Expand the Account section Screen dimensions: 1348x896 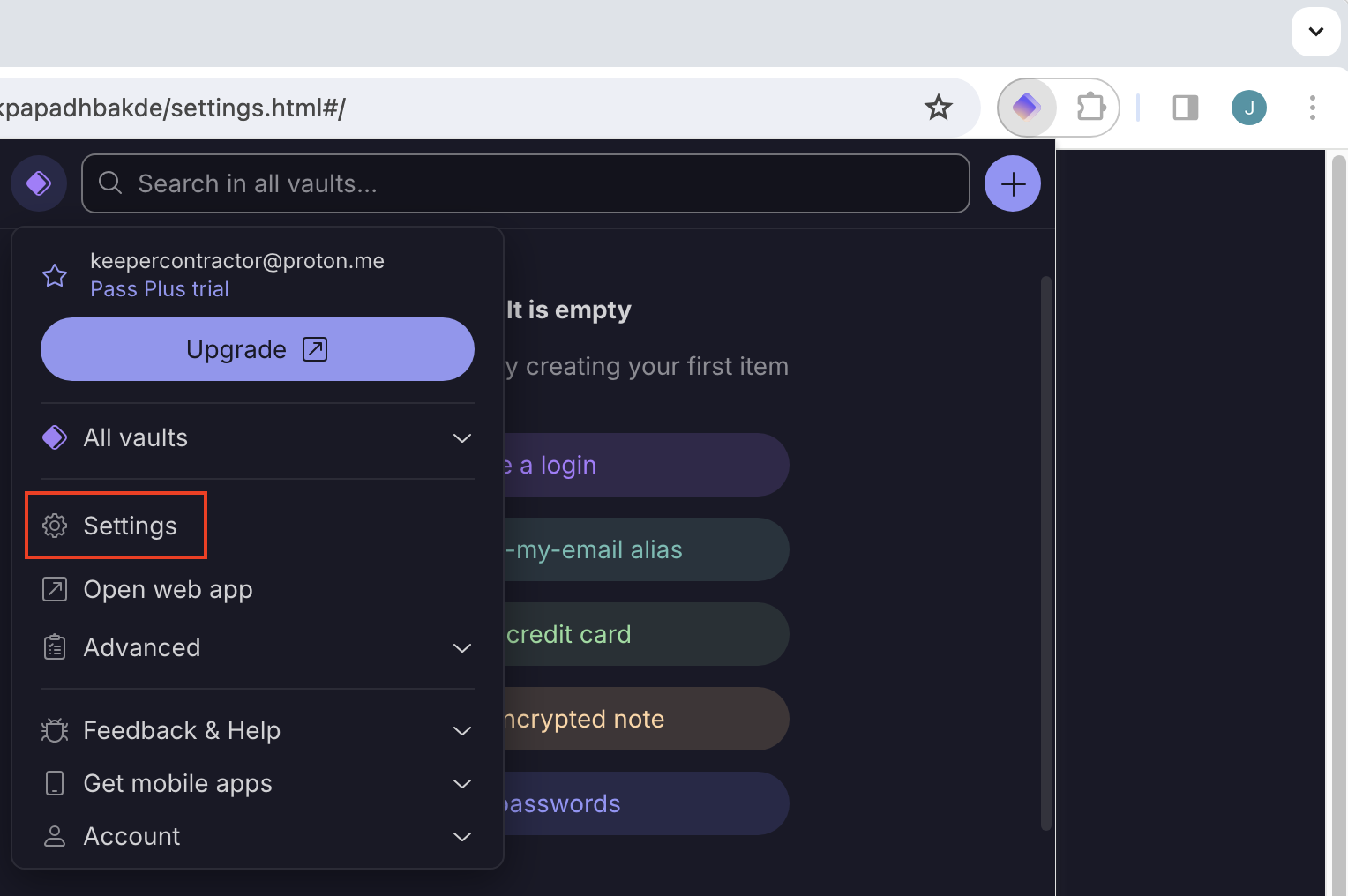click(x=258, y=836)
